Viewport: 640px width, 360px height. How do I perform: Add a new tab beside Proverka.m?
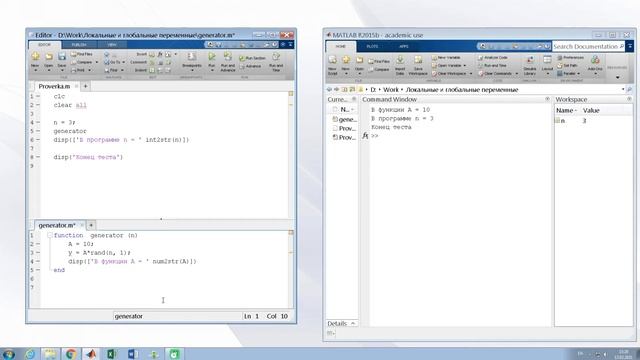[86, 86]
